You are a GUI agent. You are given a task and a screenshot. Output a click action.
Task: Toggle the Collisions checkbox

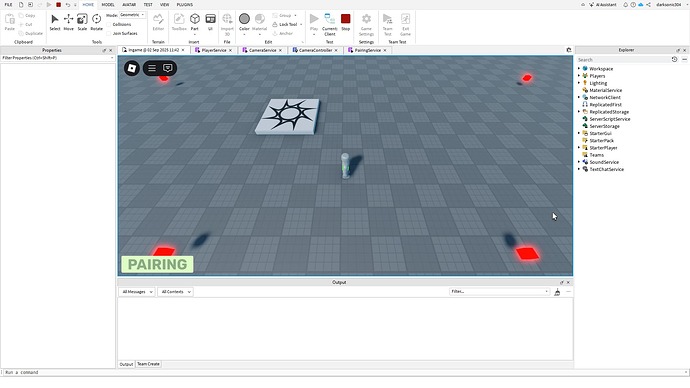(109, 25)
